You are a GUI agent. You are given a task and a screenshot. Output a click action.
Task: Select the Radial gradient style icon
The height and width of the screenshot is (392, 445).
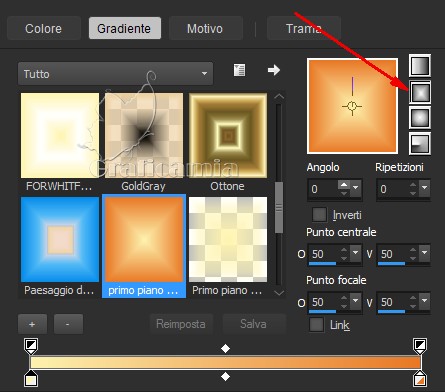pyautogui.click(x=420, y=144)
